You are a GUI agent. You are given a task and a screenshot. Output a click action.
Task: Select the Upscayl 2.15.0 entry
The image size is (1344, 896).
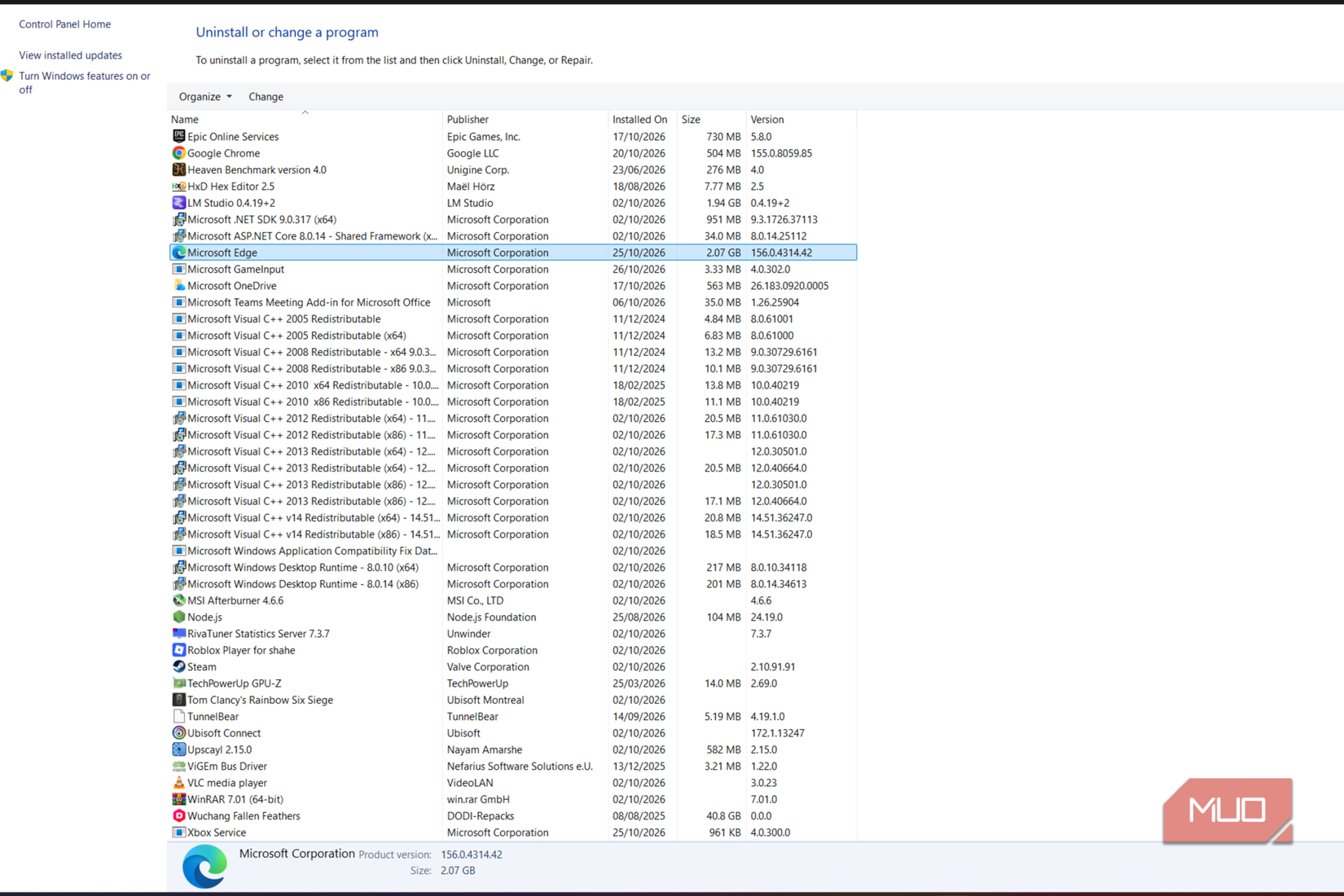point(513,749)
